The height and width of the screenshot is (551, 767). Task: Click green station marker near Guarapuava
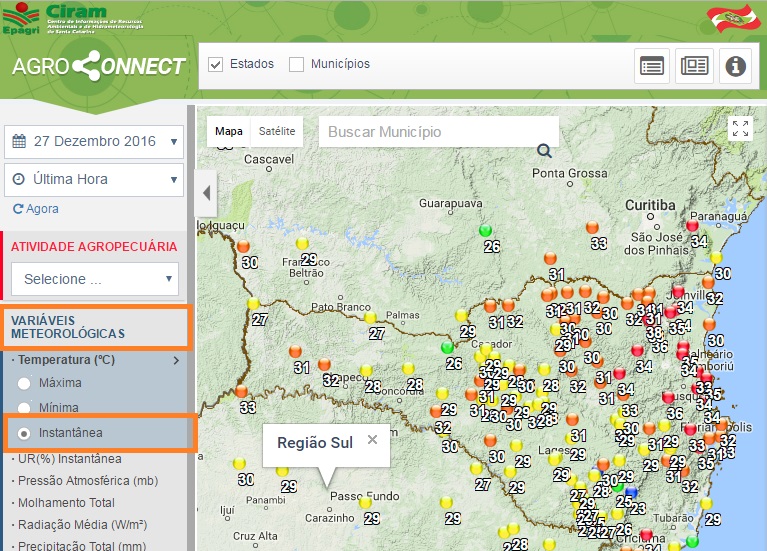pyautogui.click(x=485, y=230)
